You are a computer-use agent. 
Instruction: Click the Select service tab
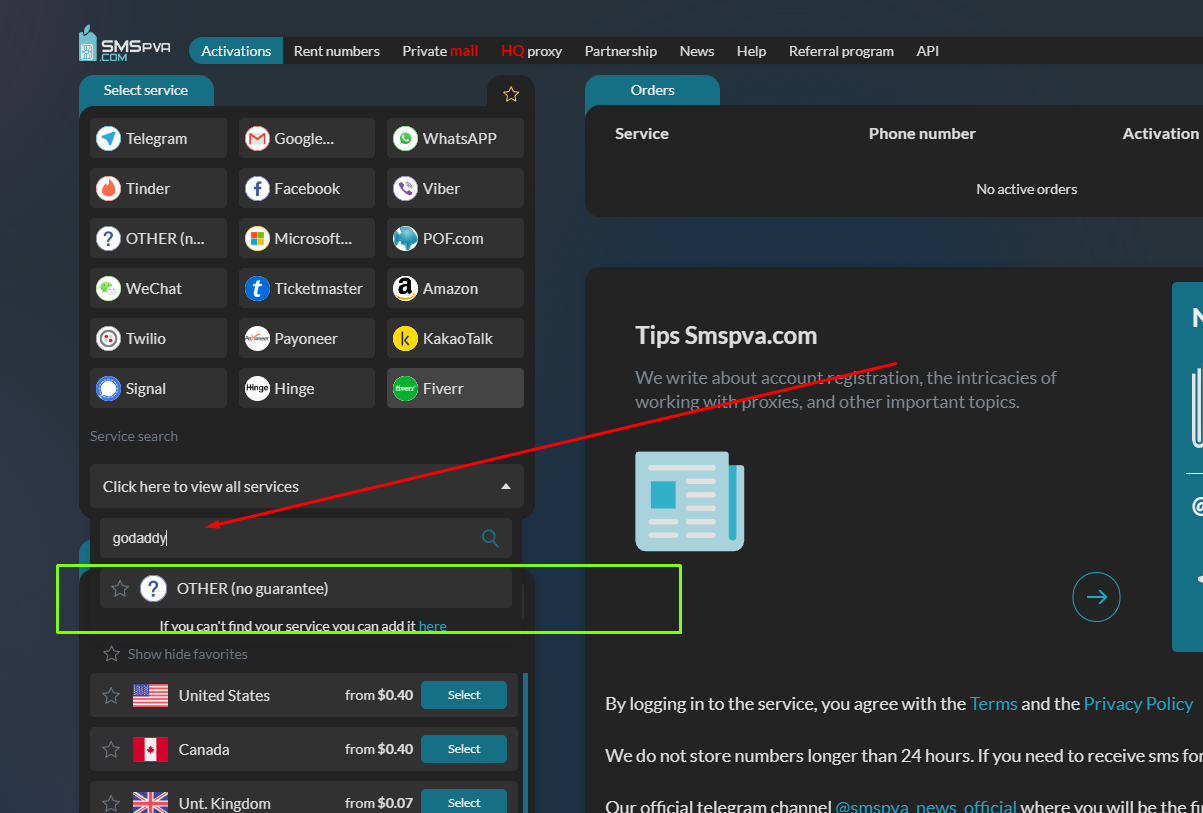coord(146,90)
